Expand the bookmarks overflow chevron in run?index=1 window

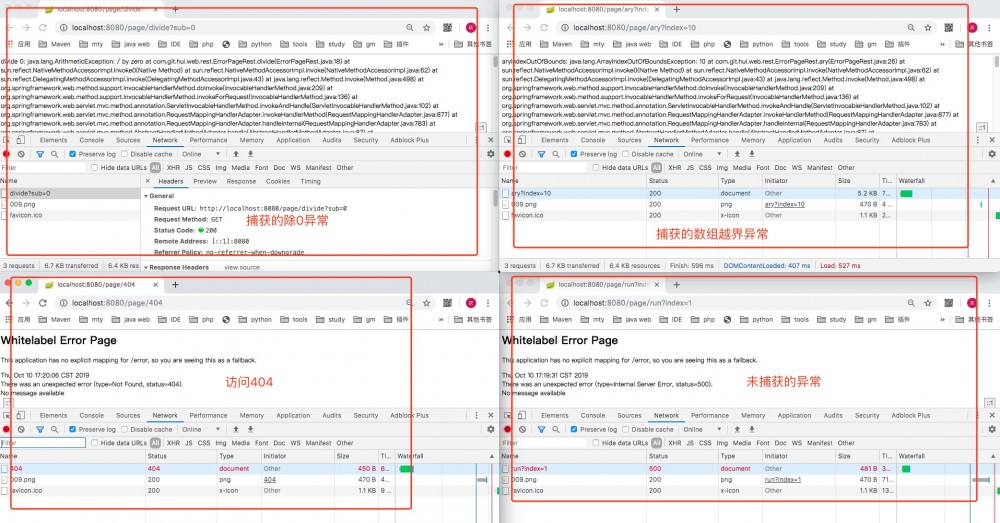pyautogui.click(x=942, y=320)
